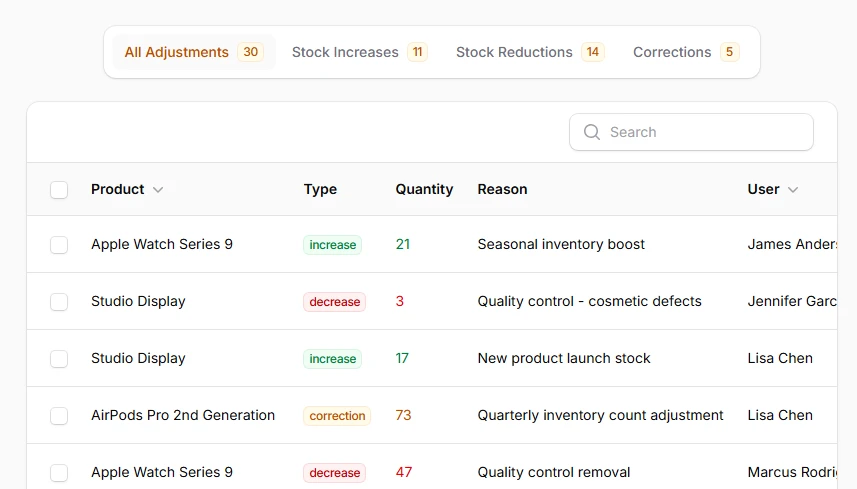
Task: Click the 30 count badge on All Adjustments
Action: [x=250, y=52]
